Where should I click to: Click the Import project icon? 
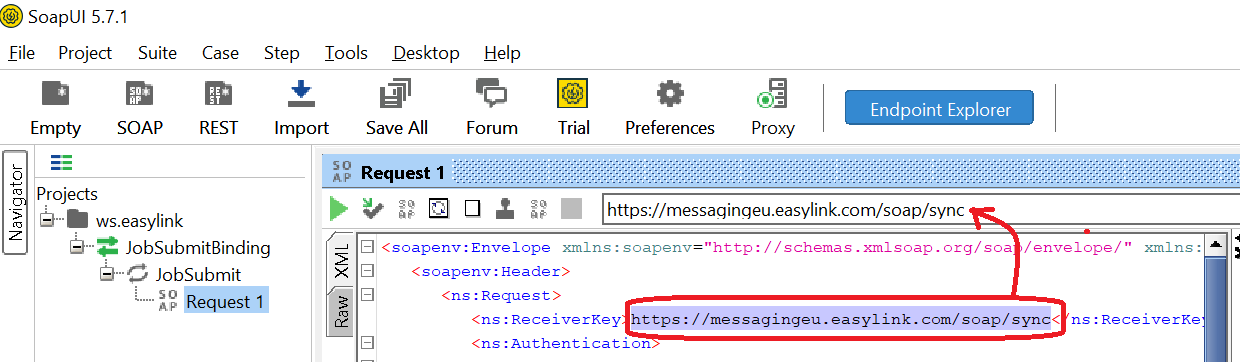301,94
